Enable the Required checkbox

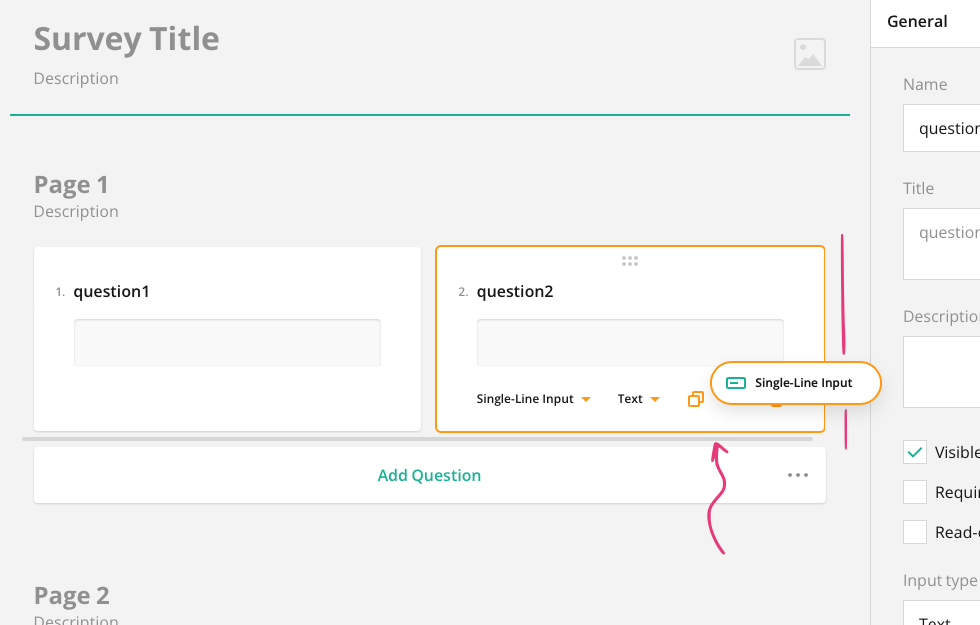coord(914,492)
